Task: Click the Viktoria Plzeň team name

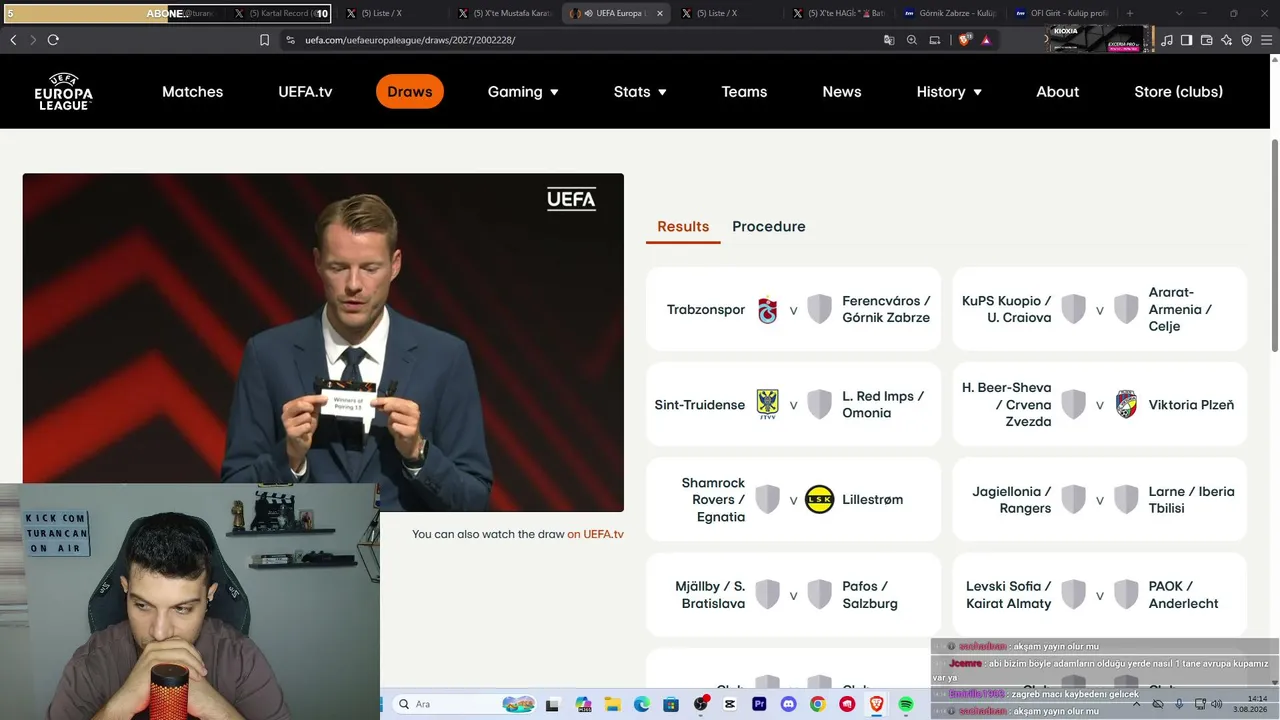Action: tap(1192, 405)
